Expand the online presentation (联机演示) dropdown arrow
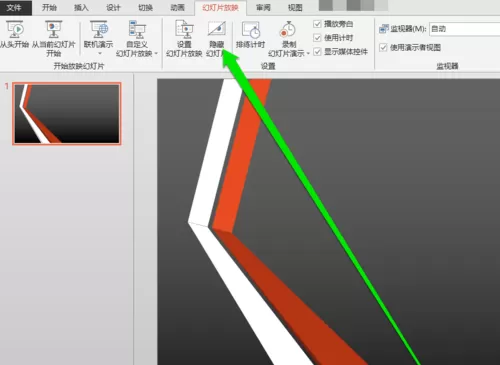Screen dimensions: 500x365 pyautogui.click(x=99, y=53)
